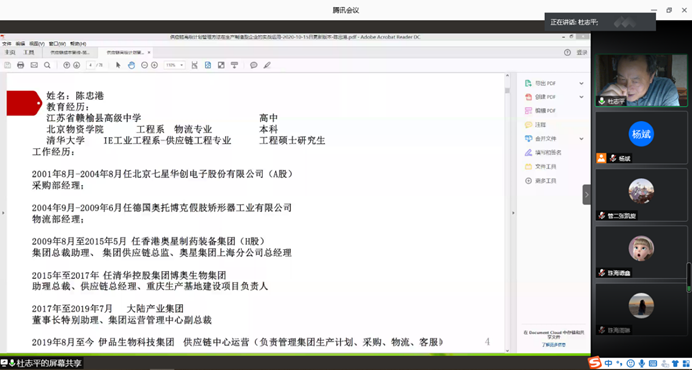This screenshot has width=692, height=370.
Task: Open the 文件 menu
Action: (x=7, y=44)
